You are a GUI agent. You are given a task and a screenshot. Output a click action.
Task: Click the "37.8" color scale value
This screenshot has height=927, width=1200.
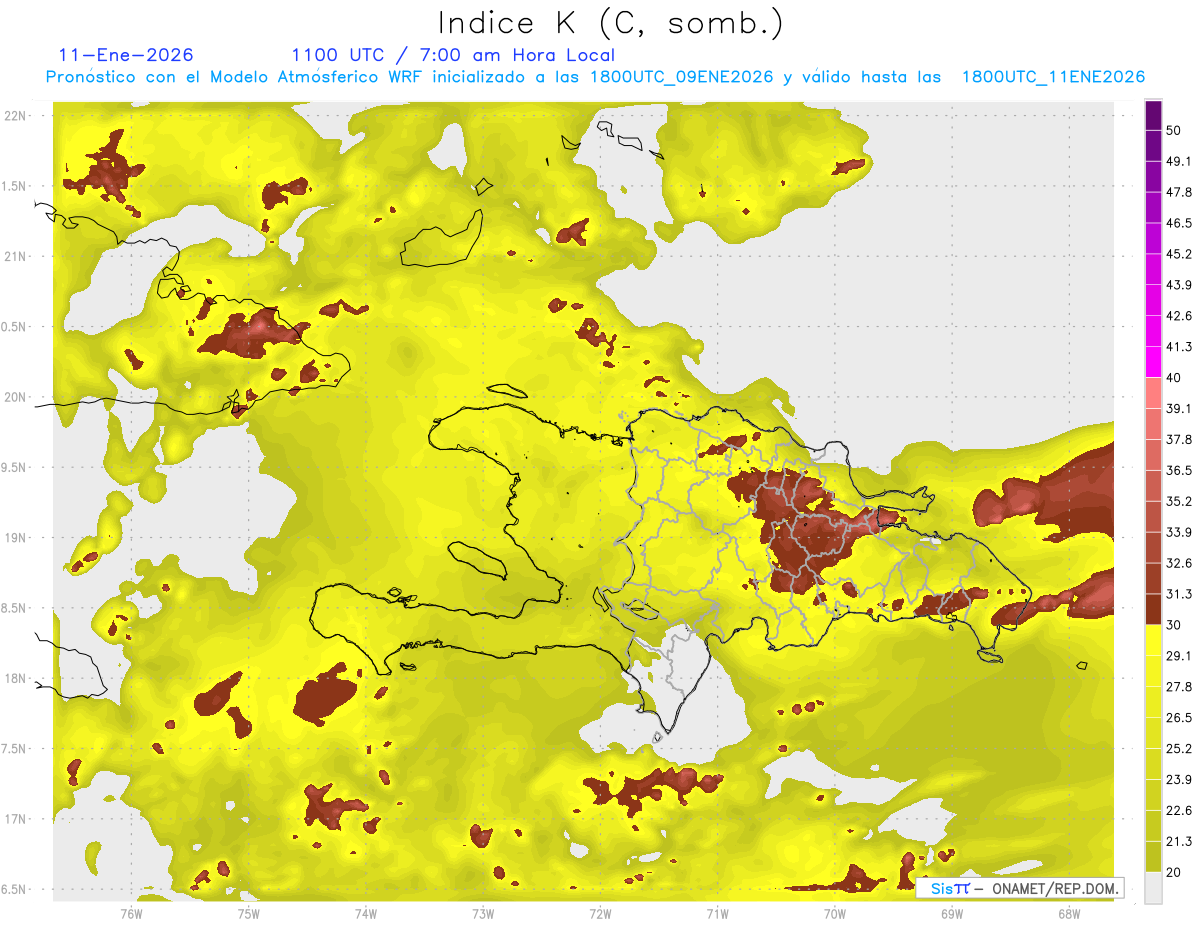click(1178, 439)
